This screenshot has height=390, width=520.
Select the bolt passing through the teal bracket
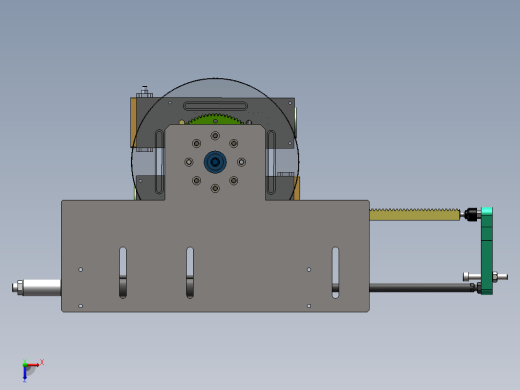click(486, 277)
